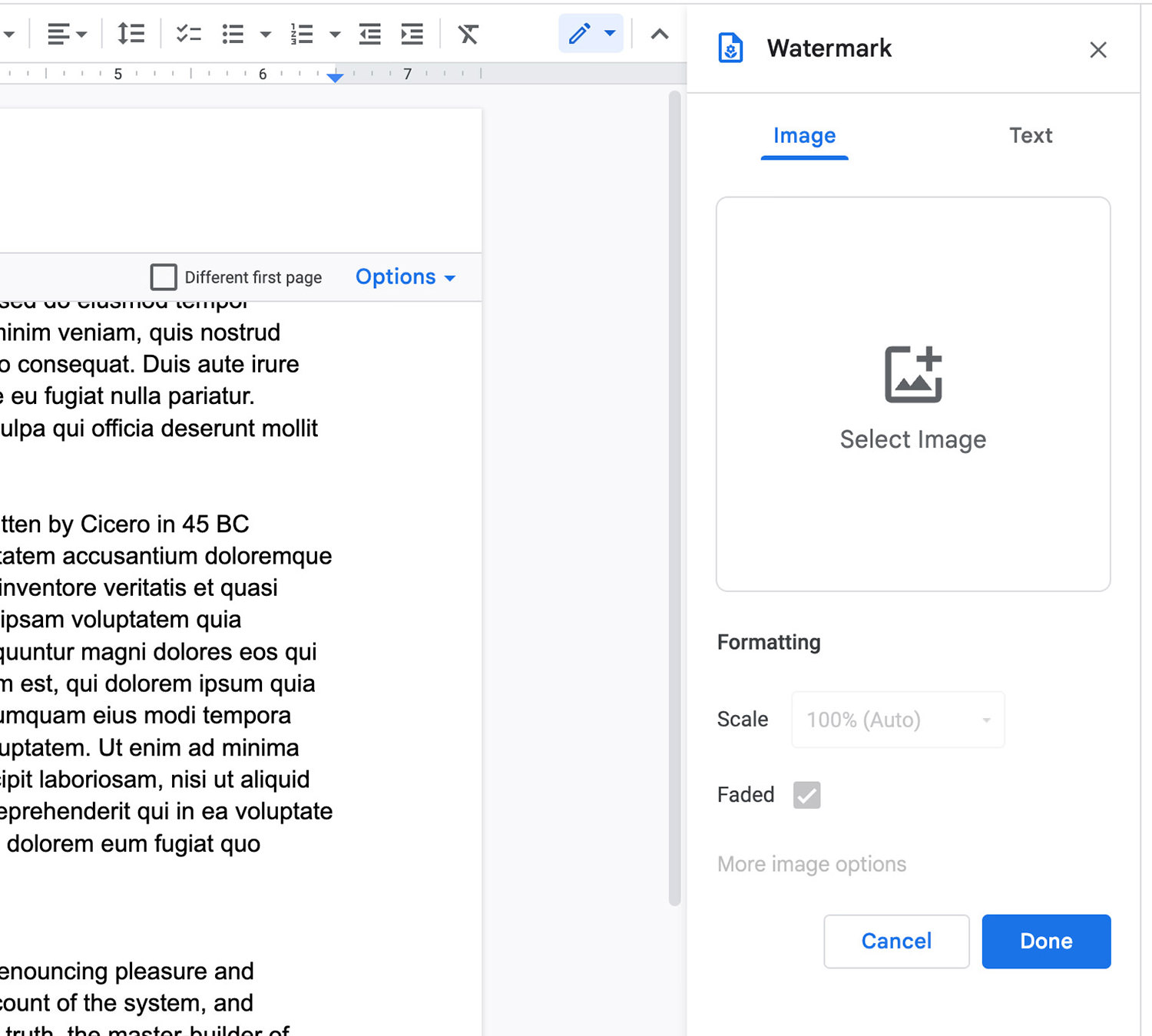Open the header Options dropdown

(406, 277)
